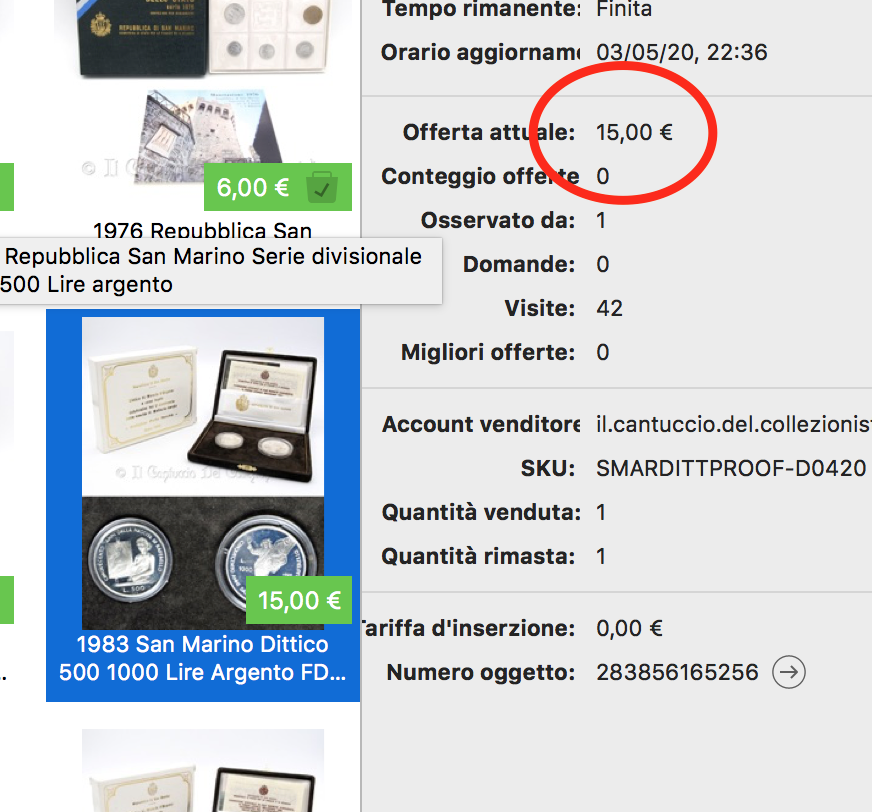Click the Quantità venduta value
The image size is (872, 812).
tap(601, 512)
